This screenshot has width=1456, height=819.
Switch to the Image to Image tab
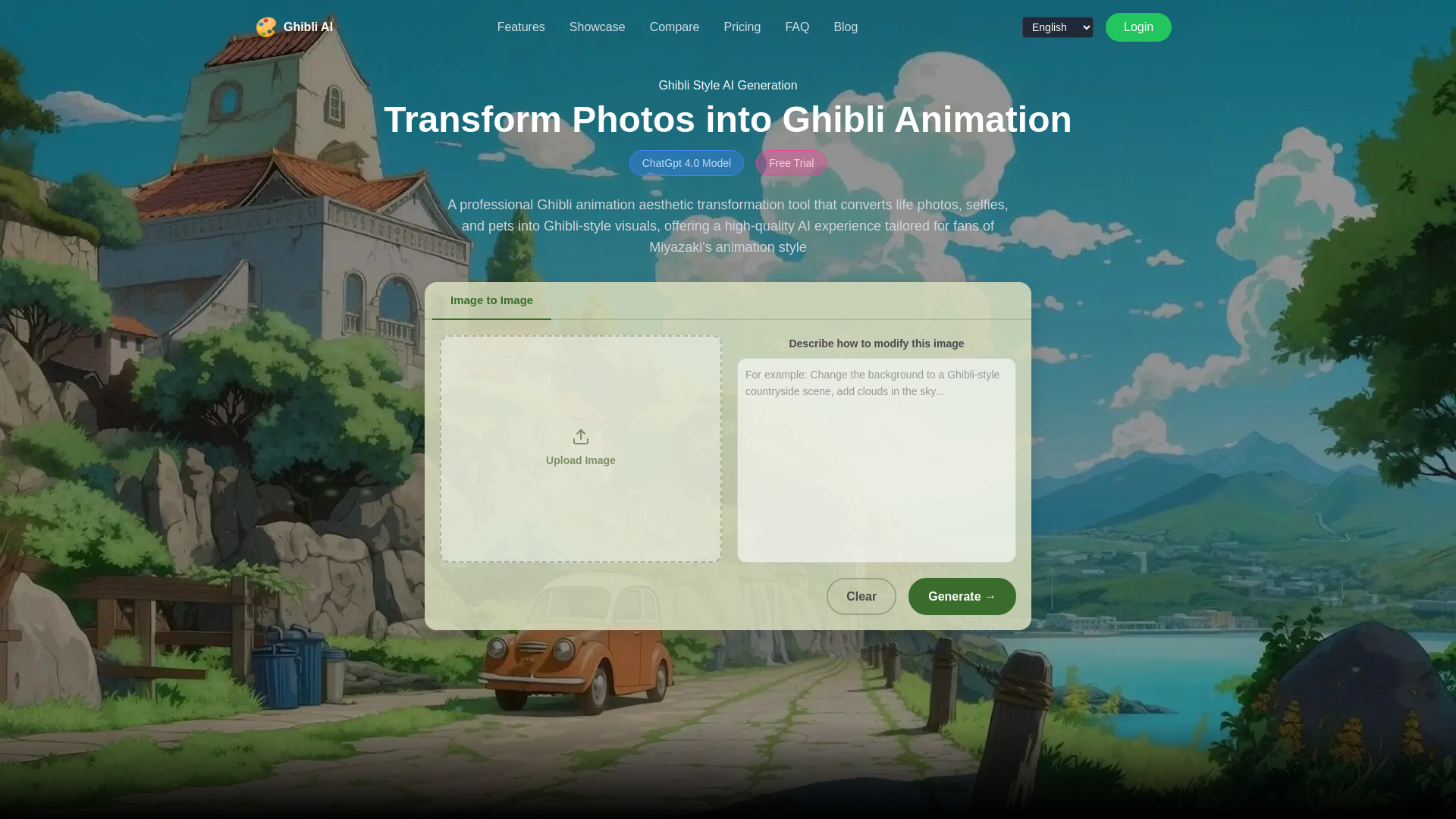(x=491, y=300)
